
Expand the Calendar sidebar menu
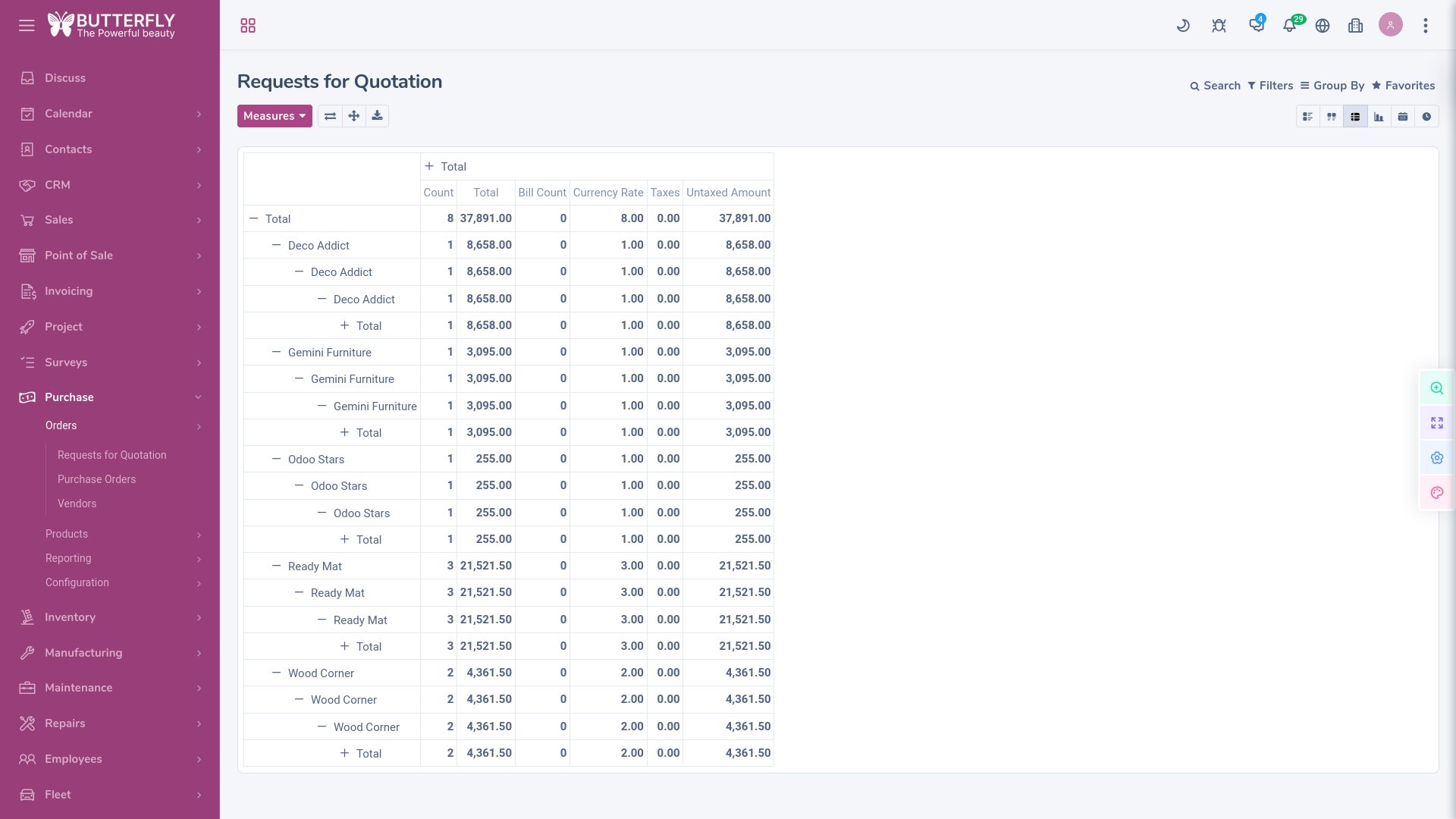[110, 114]
